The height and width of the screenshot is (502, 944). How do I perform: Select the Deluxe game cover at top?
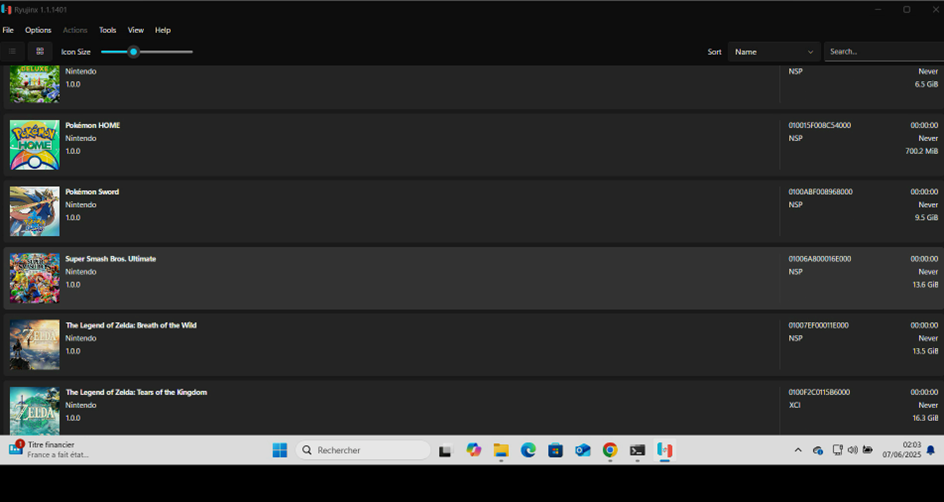(x=34, y=84)
